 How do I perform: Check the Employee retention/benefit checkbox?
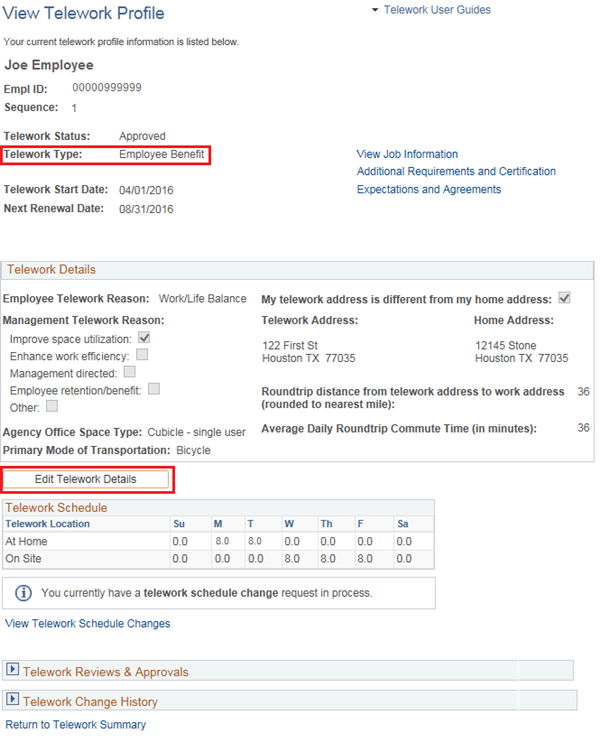tap(154, 389)
